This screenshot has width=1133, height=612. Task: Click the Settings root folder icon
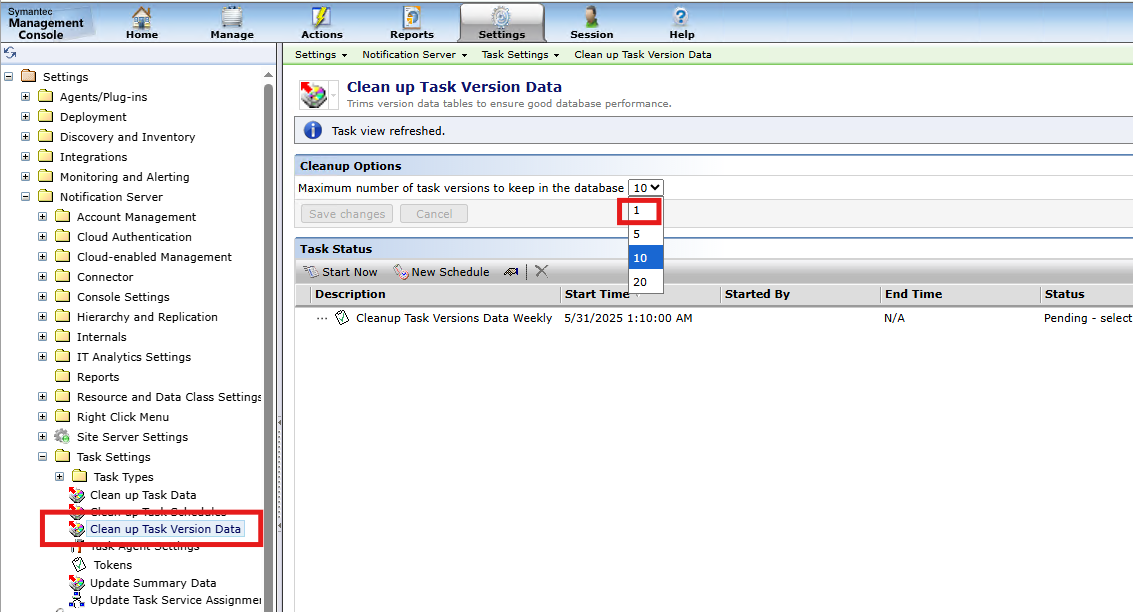pyautogui.click(x=29, y=76)
